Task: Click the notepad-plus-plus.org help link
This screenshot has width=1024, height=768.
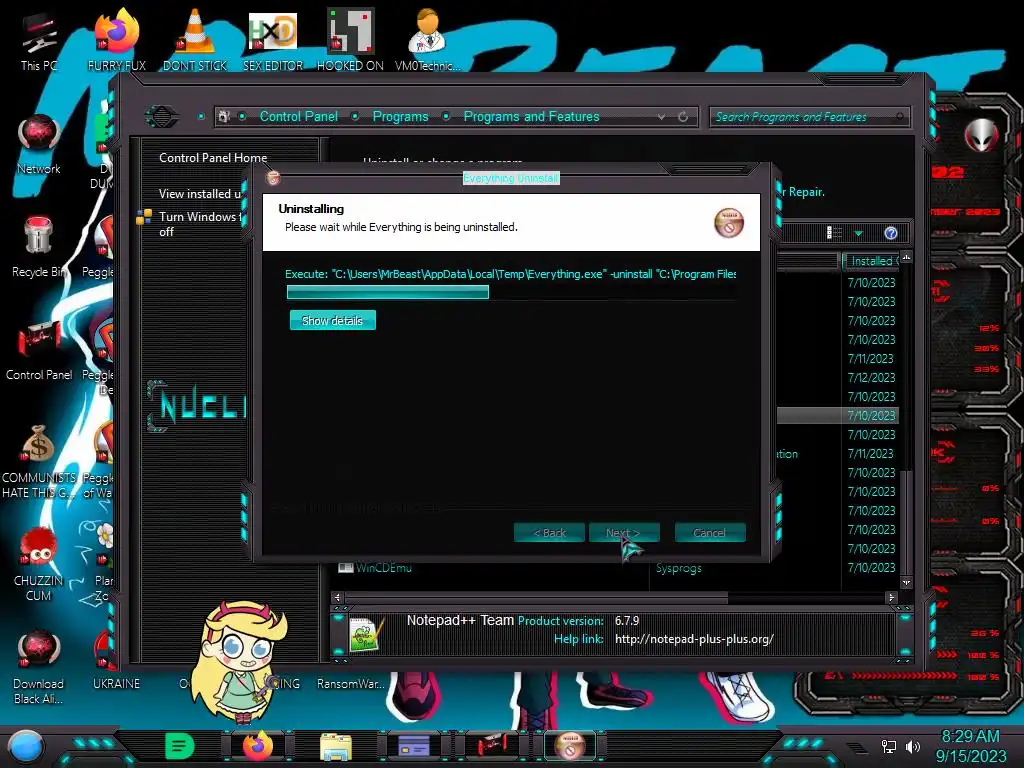Action: 694,639
